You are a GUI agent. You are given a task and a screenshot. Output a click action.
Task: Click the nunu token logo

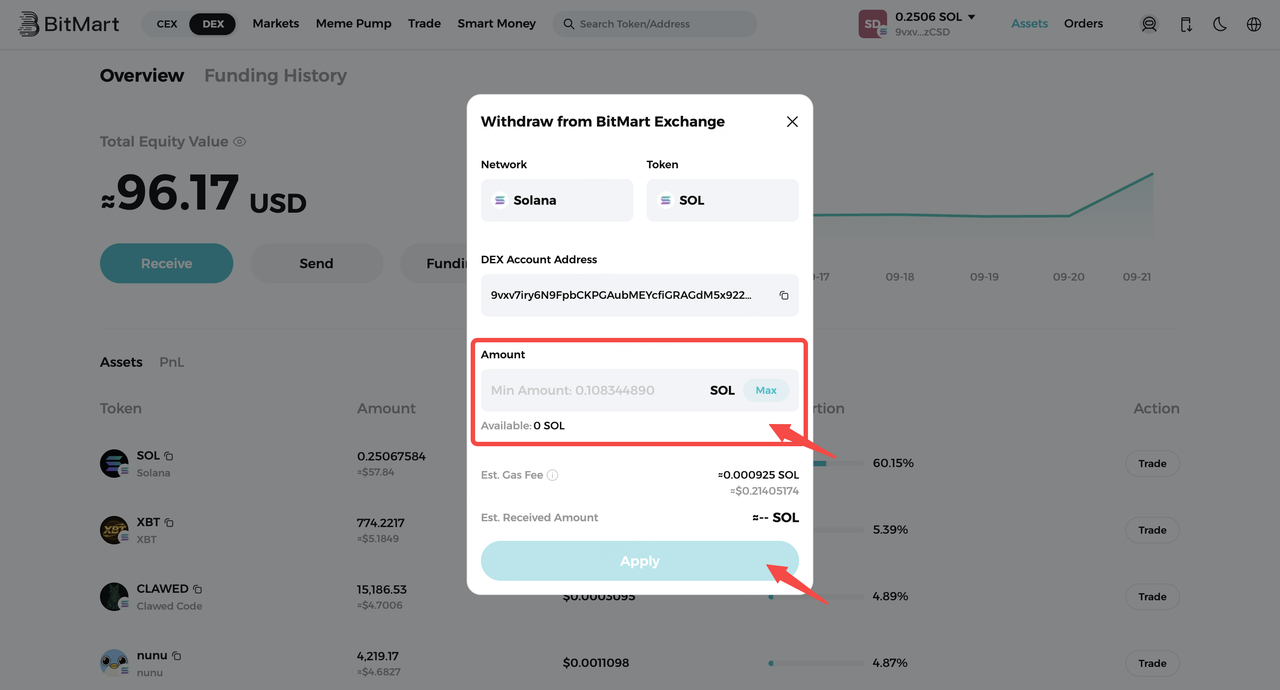[x=114, y=663]
